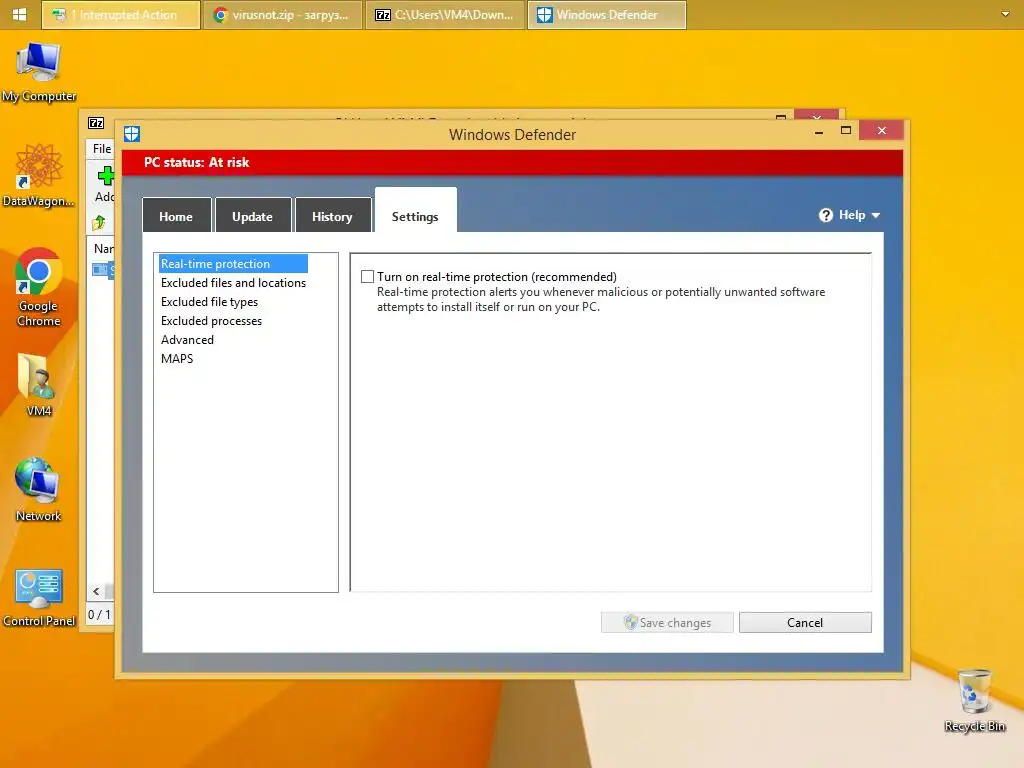
Task: Select the highlighted file row in 7-Zip
Action: (103, 269)
